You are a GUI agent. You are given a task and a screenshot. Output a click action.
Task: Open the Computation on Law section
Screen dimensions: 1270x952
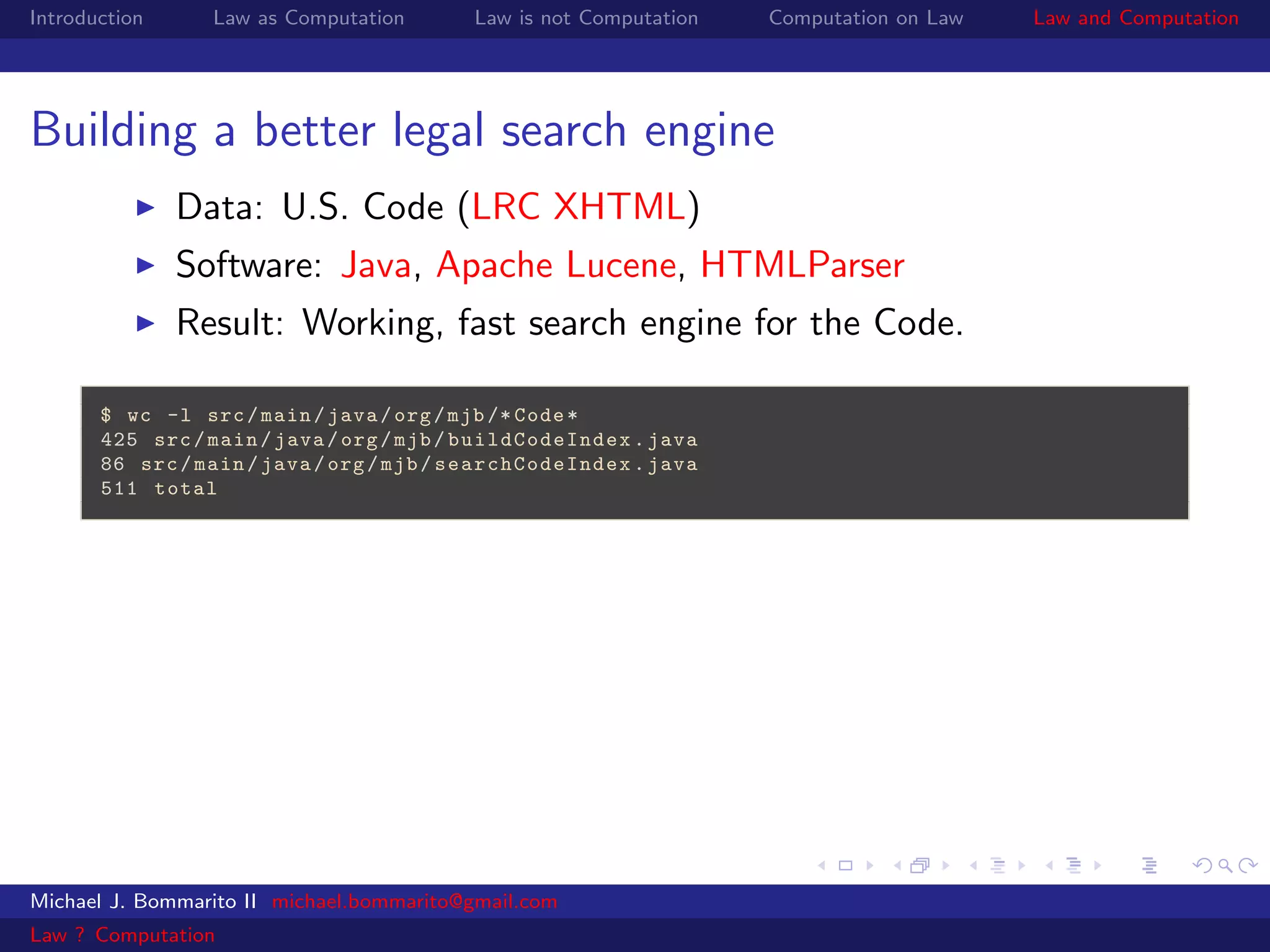click(x=866, y=18)
